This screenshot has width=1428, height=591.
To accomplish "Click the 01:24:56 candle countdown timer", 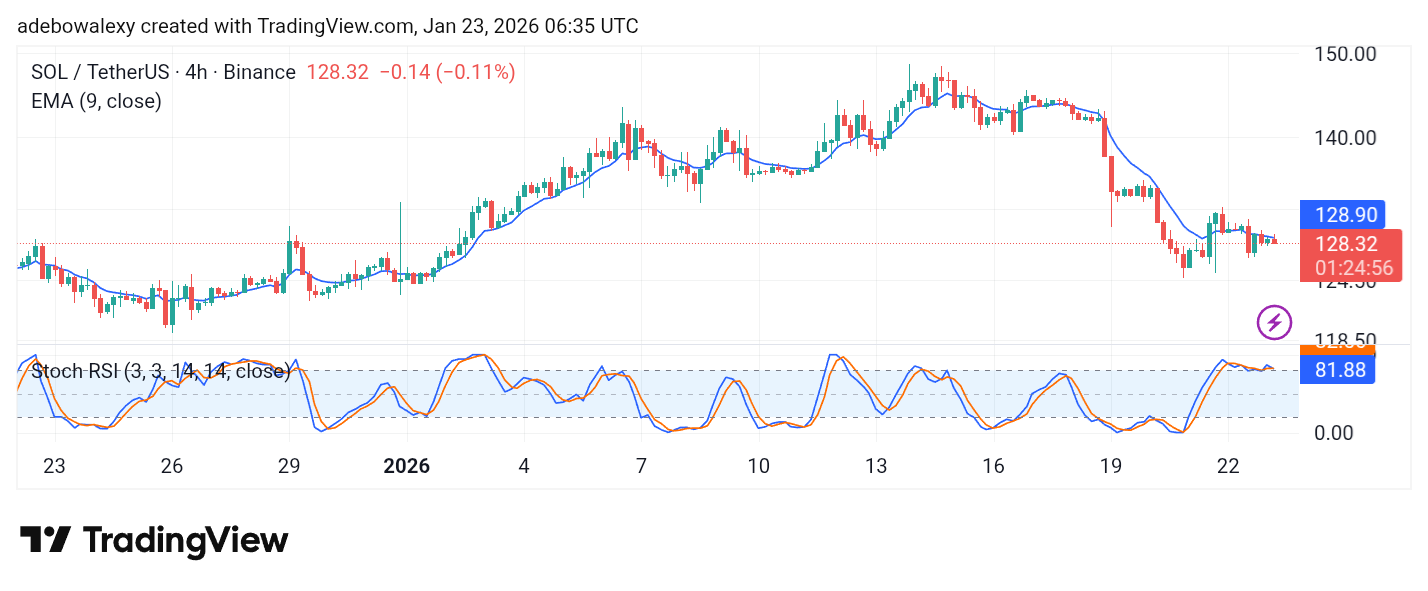I will pyautogui.click(x=1354, y=268).
